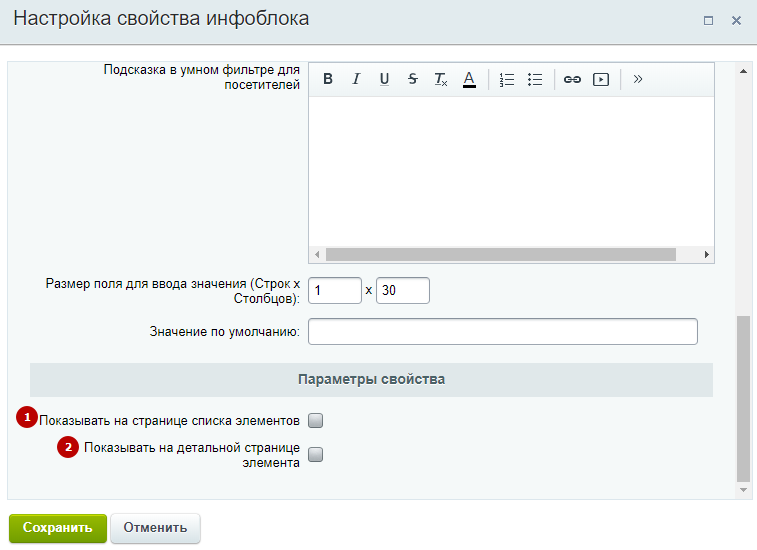
Task: Click the Сохранить button
Action: click(x=57, y=528)
